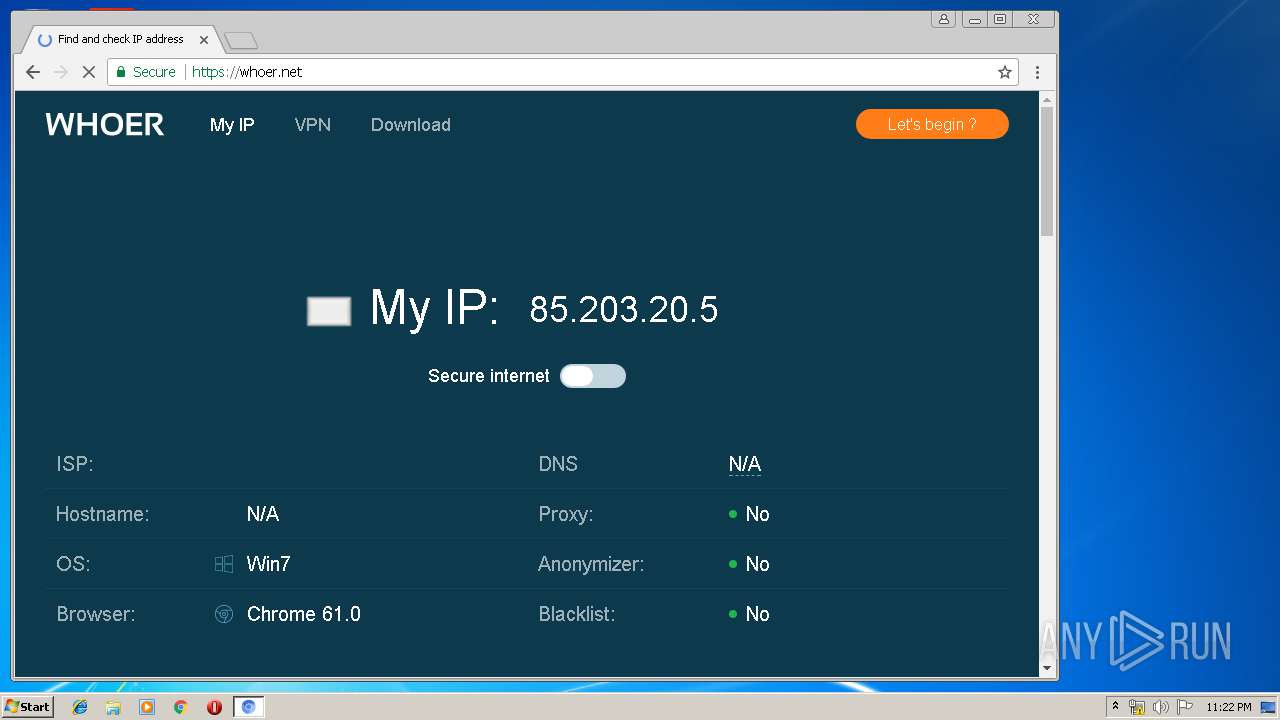Stop loading the page with X button
This screenshot has width=1280, height=720.
[88, 72]
